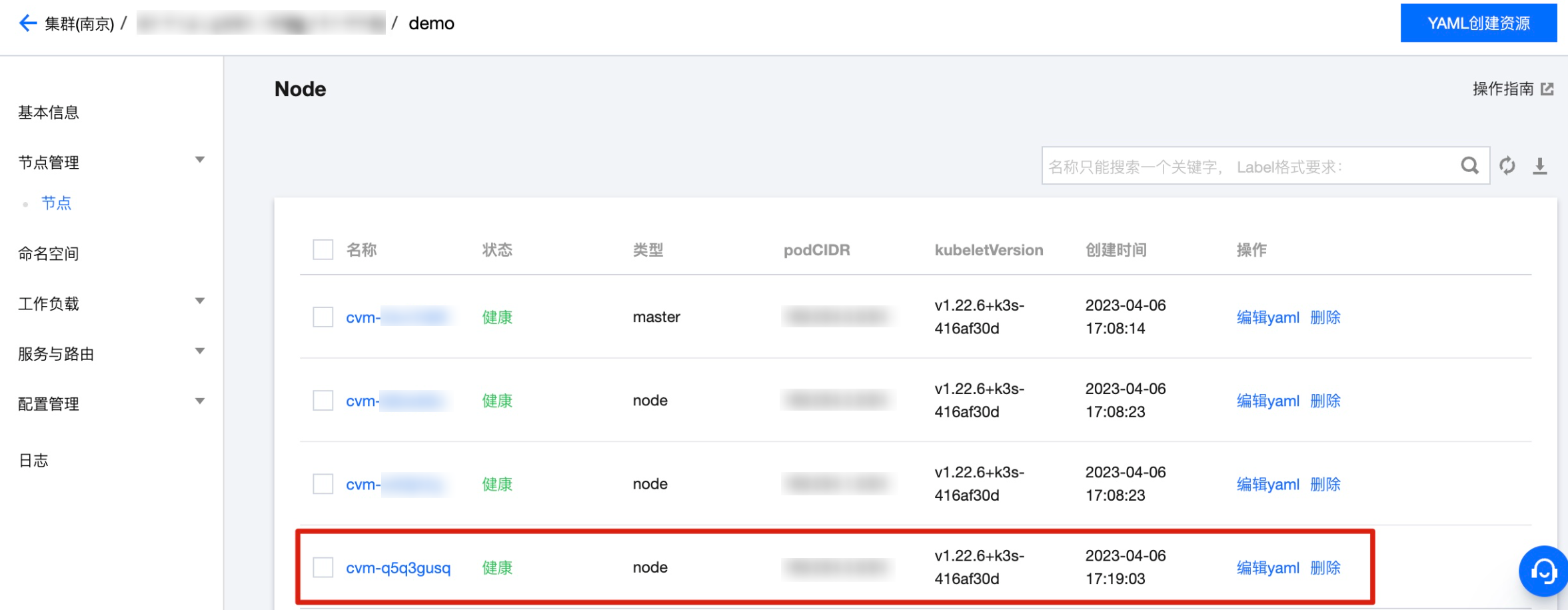The width and height of the screenshot is (1568, 610).
Task: Click 集群(南京) breadcrumb
Action: click(x=79, y=24)
